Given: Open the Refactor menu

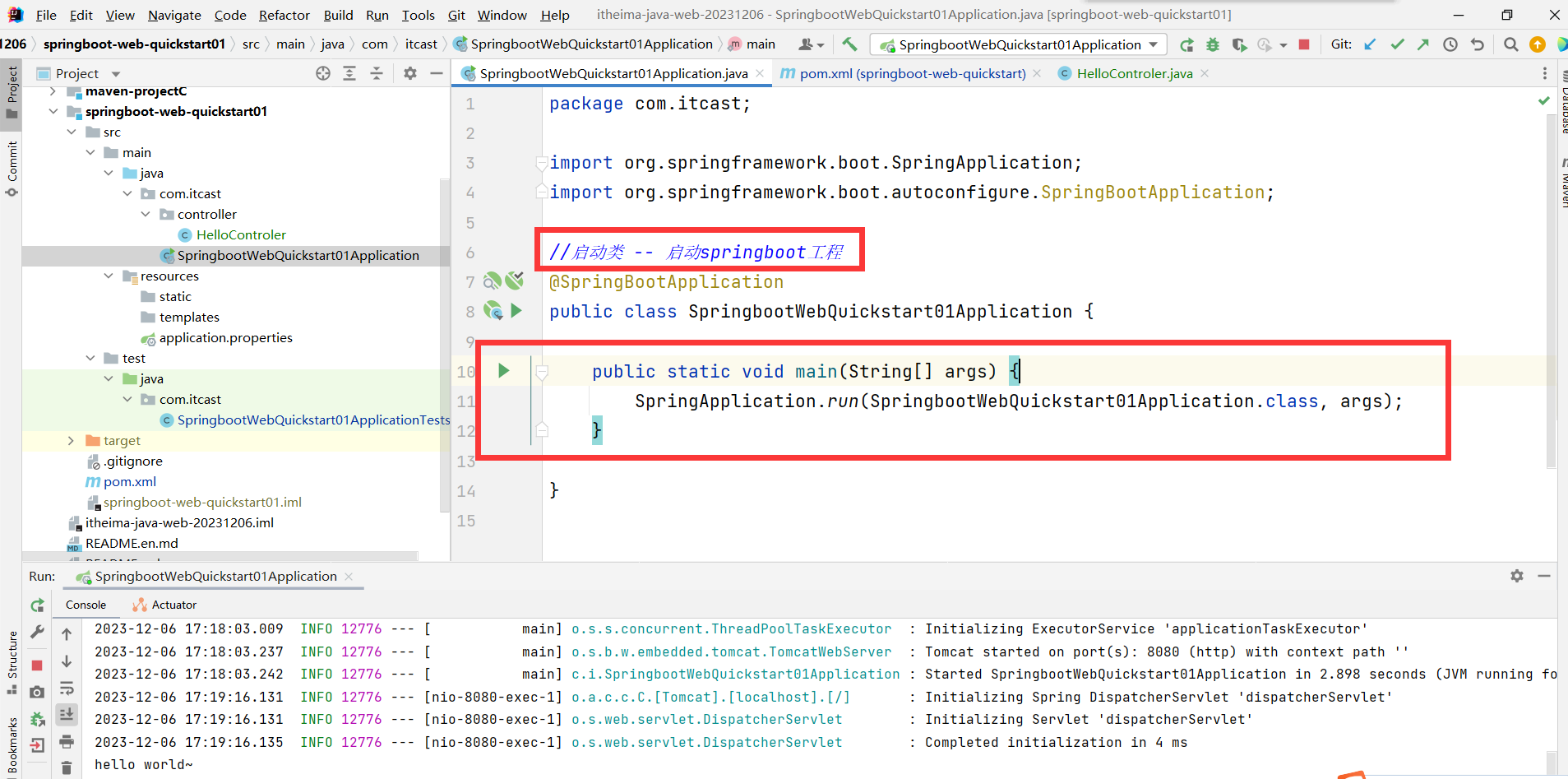Looking at the screenshot, I should [x=284, y=15].
